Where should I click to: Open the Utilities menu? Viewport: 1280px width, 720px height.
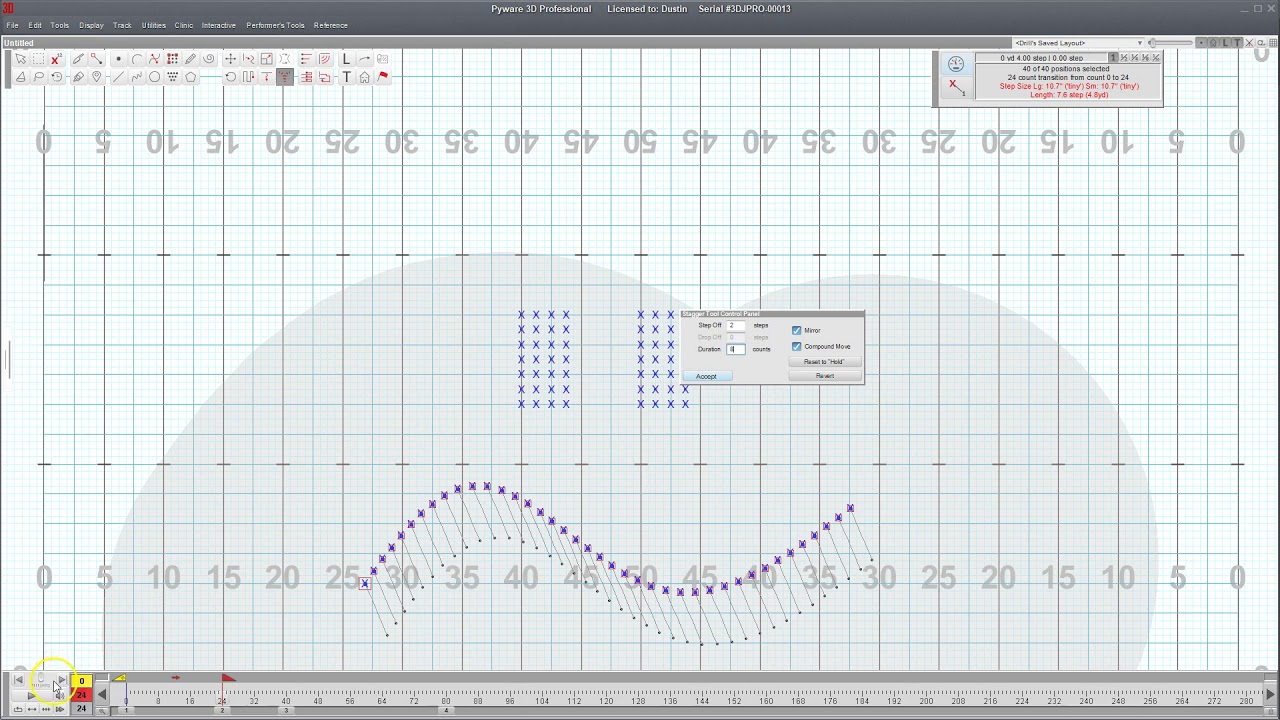tap(153, 25)
